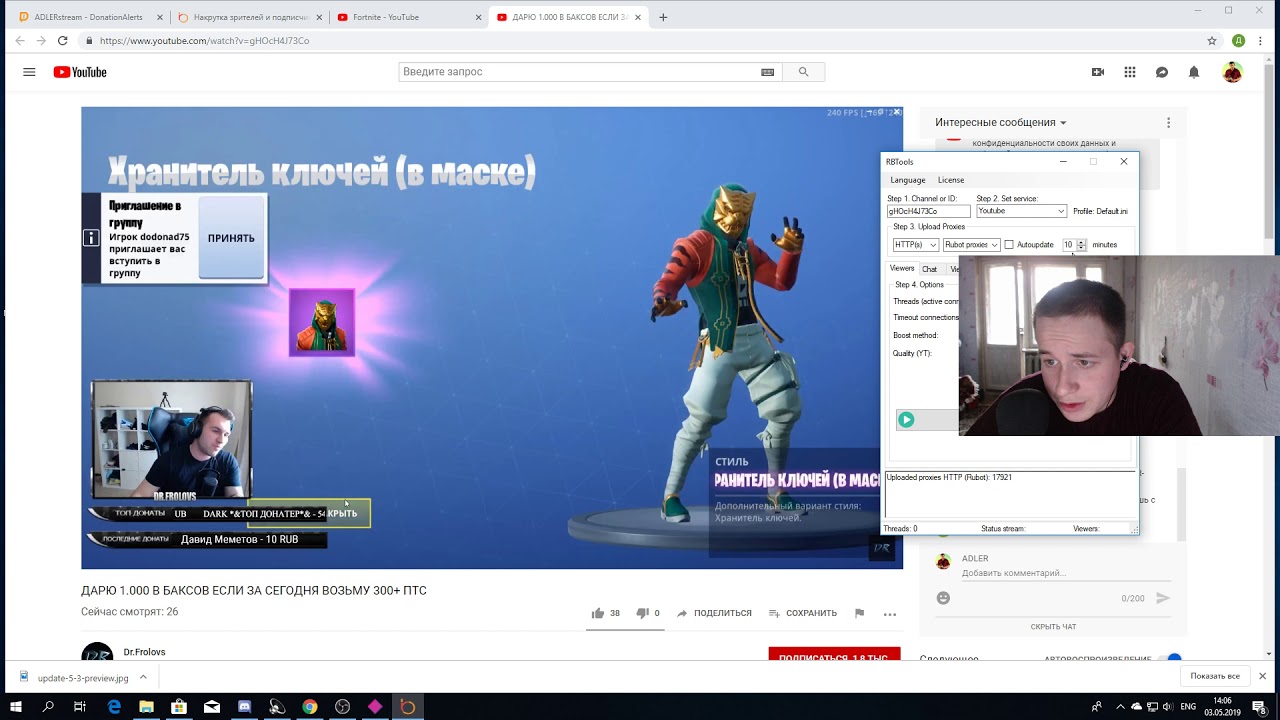Viewport: 1280px width, 720px height.
Task: Bookmark this page with the star
Action: click(1212, 41)
